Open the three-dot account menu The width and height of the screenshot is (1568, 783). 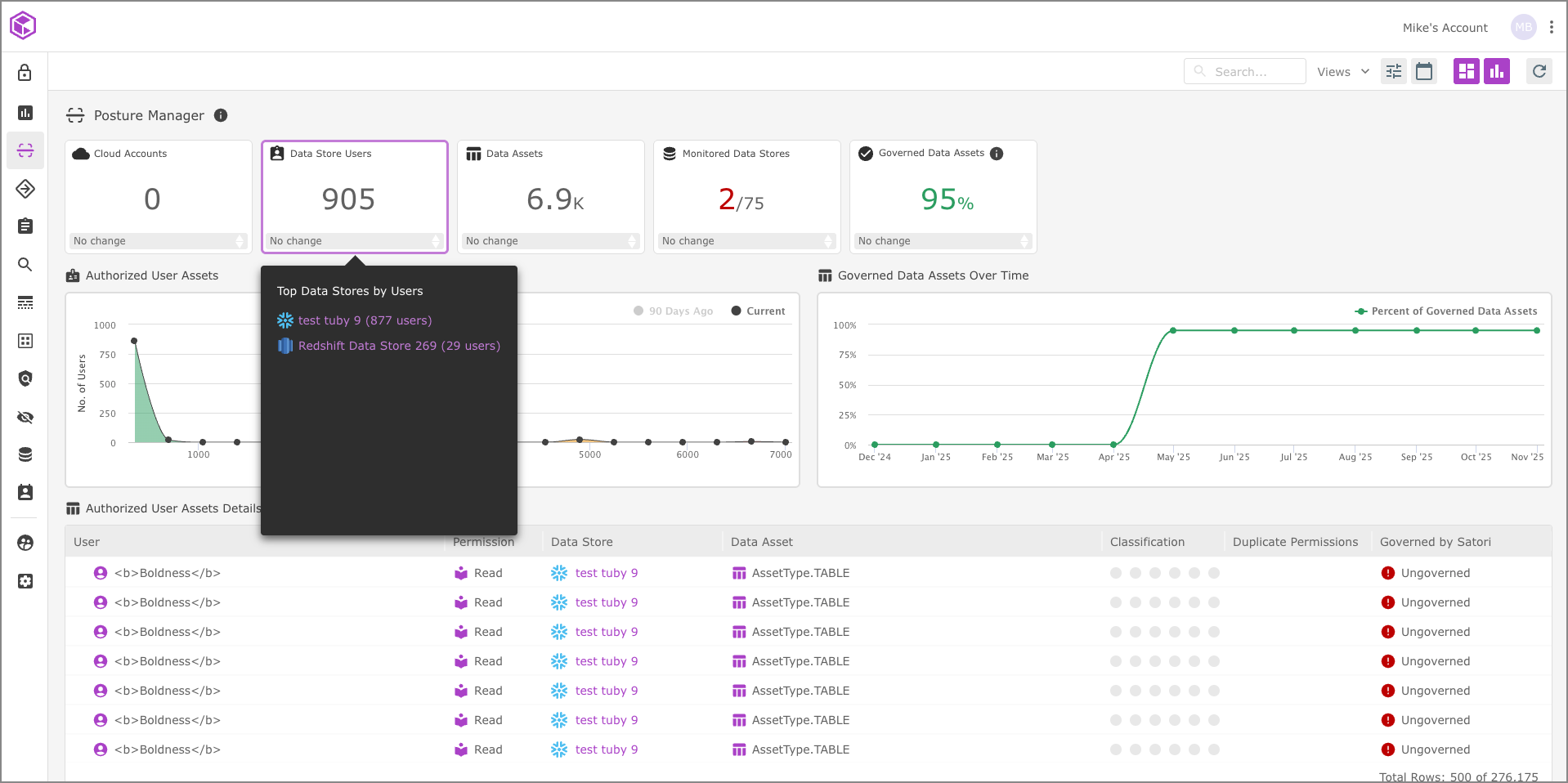pyautogui.click(x=1552, y=27)
